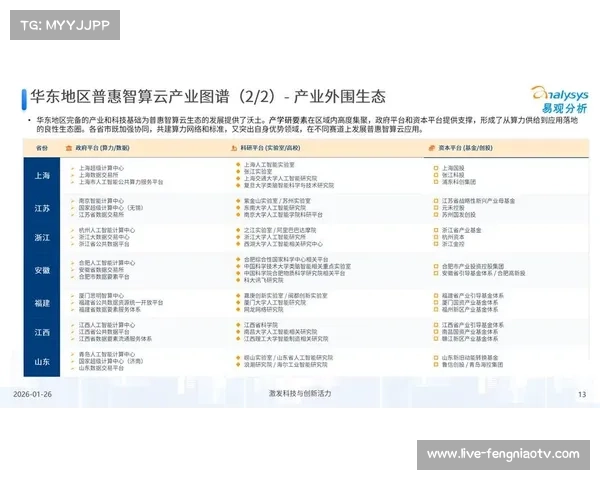Click the entry 浙江省公共数据平台
600x480 pixels.
(x=104, y=244)
